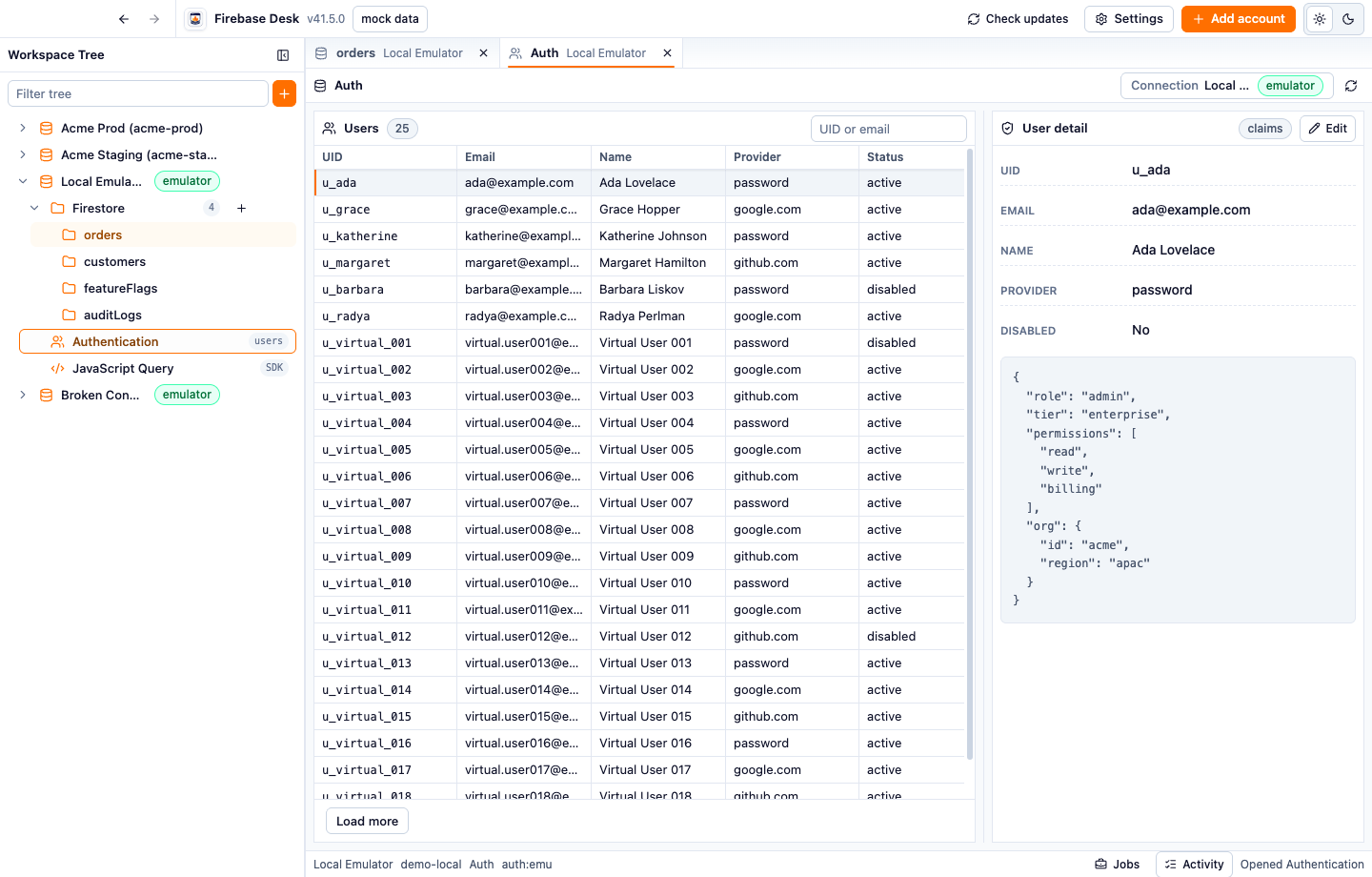Click Load more users button
This screenshot has width=1372, height=877.
click(x=368, y=822)
